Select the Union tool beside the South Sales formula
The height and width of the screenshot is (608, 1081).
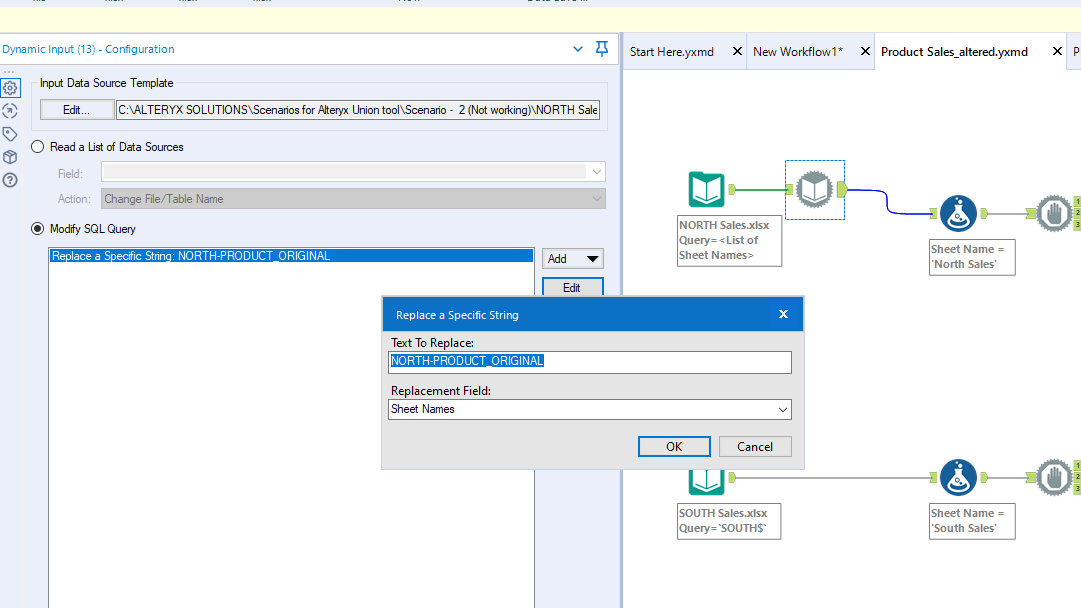coord(1054,477)
